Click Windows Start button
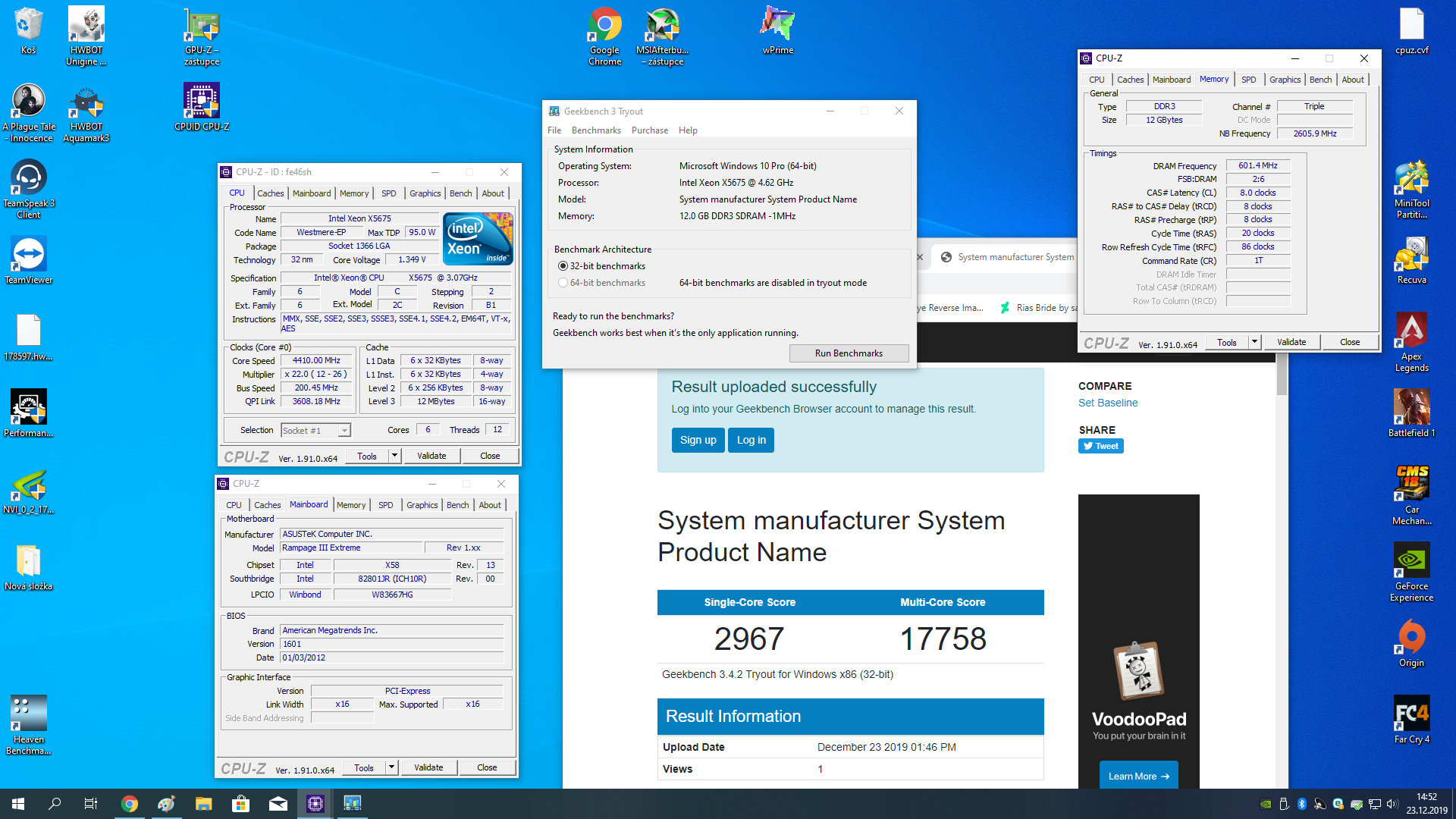The width and height of the screenshot is (1456, 819). [18, 804]
